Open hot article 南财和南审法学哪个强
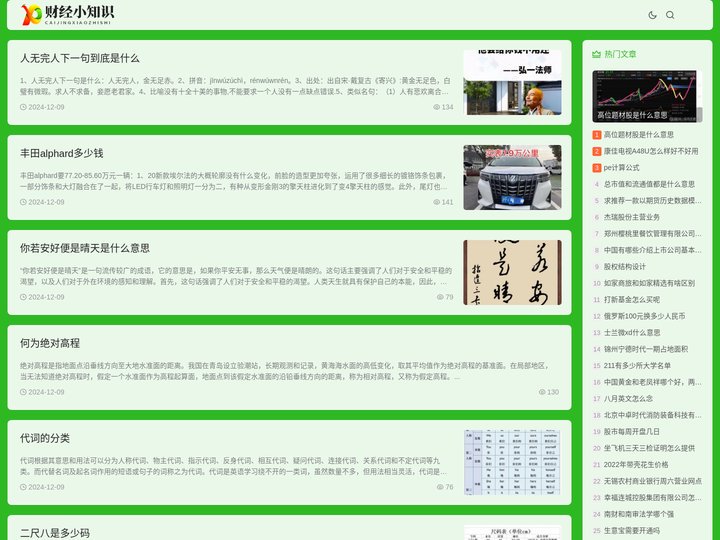720x540 pixels. [x=639, y=514]
